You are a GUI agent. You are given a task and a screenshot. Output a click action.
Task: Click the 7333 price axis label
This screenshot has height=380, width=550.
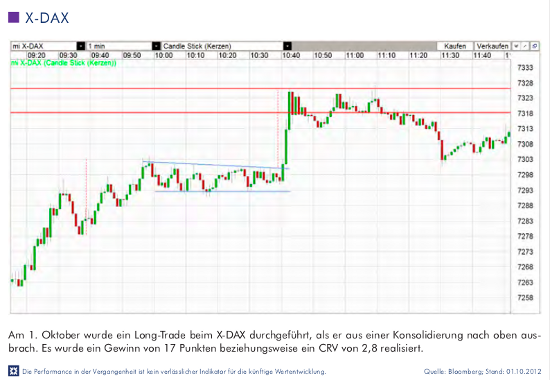pos(525,68)
